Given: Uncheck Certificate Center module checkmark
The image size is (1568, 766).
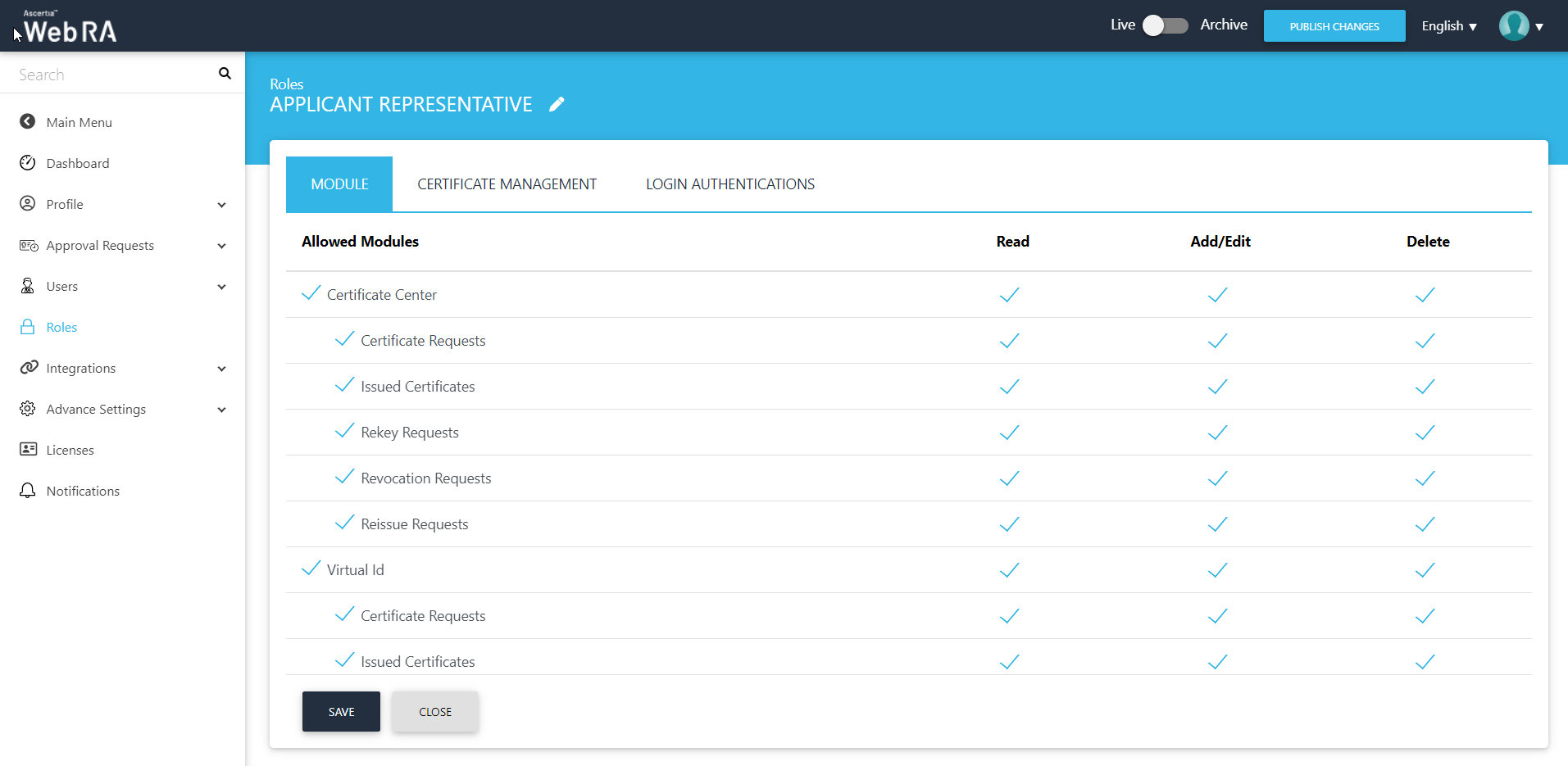Looking at the screenshot, I should pos(311,293).
